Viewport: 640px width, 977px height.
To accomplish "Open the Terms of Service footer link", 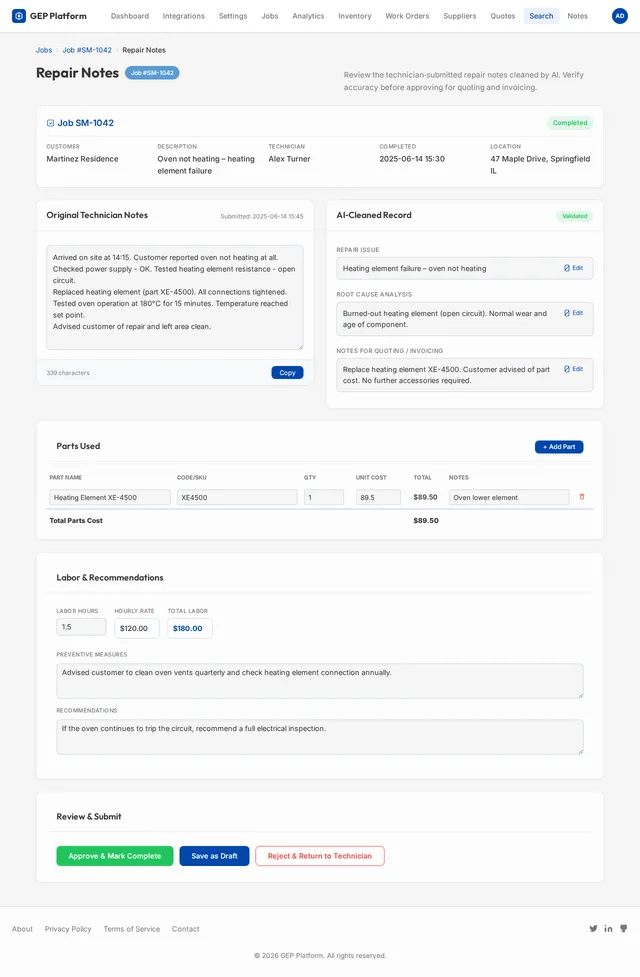I will point(131,928).
